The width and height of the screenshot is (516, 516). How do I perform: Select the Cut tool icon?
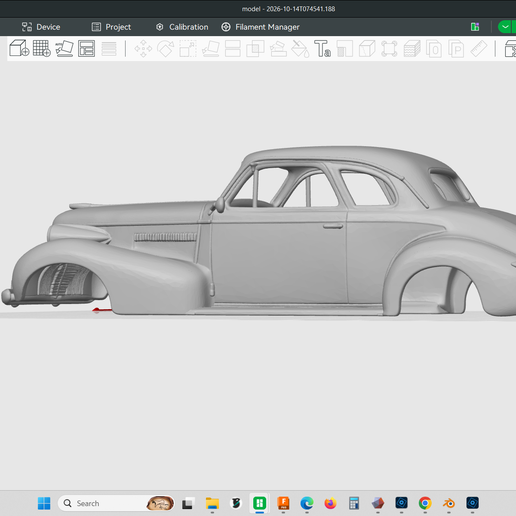233,49
